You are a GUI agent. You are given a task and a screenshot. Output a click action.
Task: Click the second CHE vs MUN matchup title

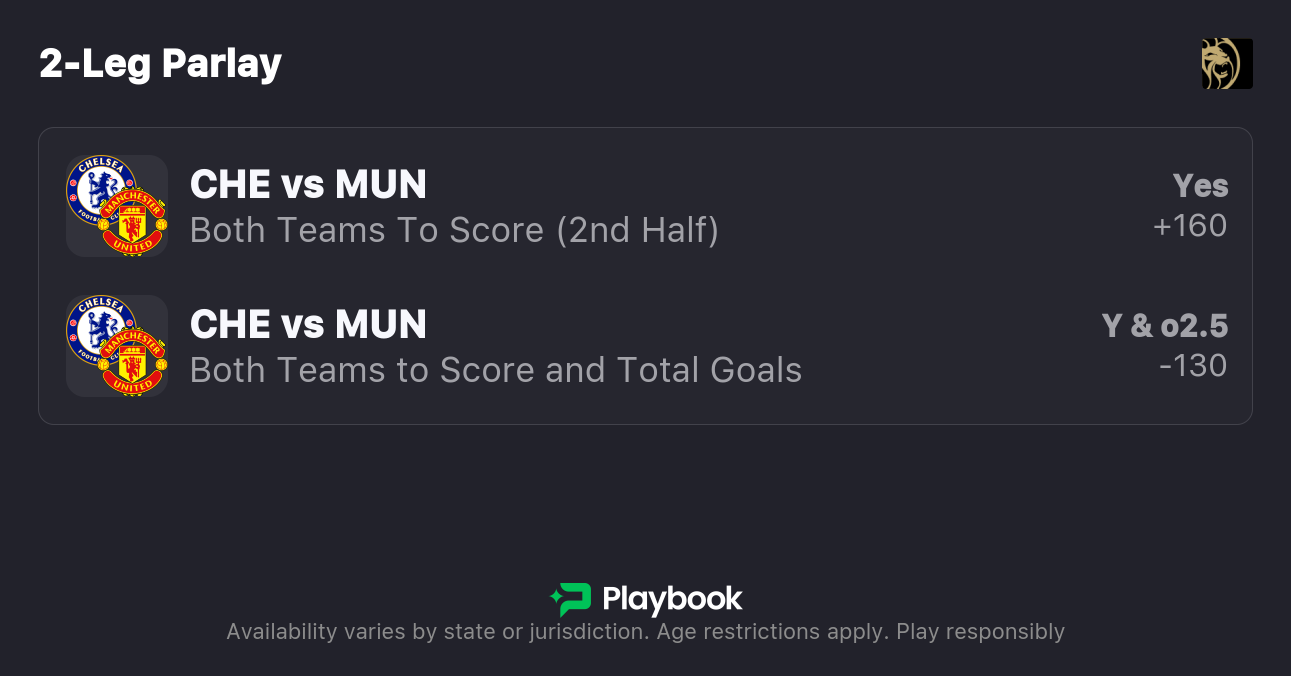point(308,325)
